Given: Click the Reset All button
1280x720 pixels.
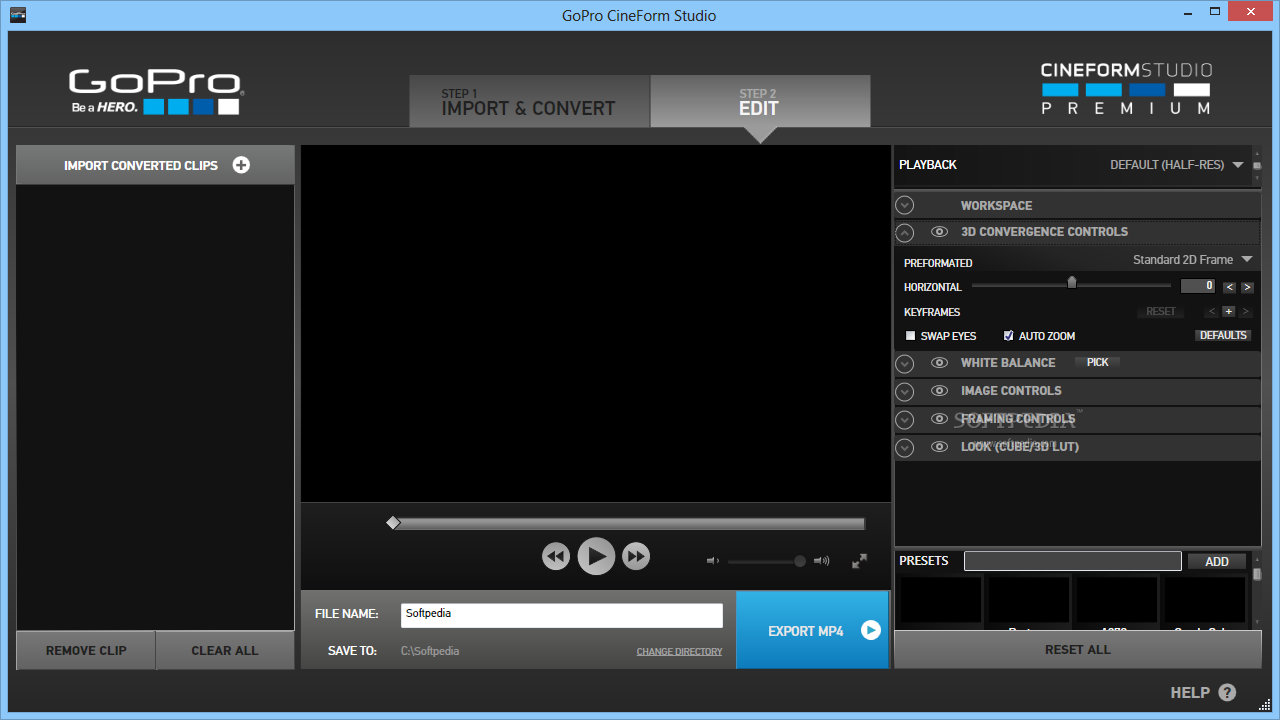Looking at the screenshot, I should tap(1078, 649).
